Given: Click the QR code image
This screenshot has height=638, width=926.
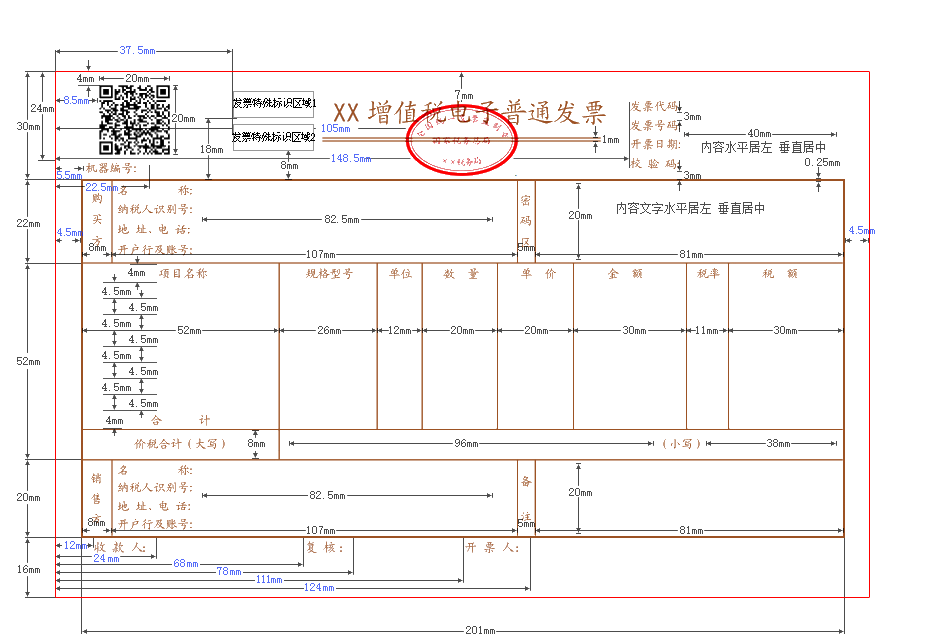Looking at the screenshot, I should [x=135, y=120].
